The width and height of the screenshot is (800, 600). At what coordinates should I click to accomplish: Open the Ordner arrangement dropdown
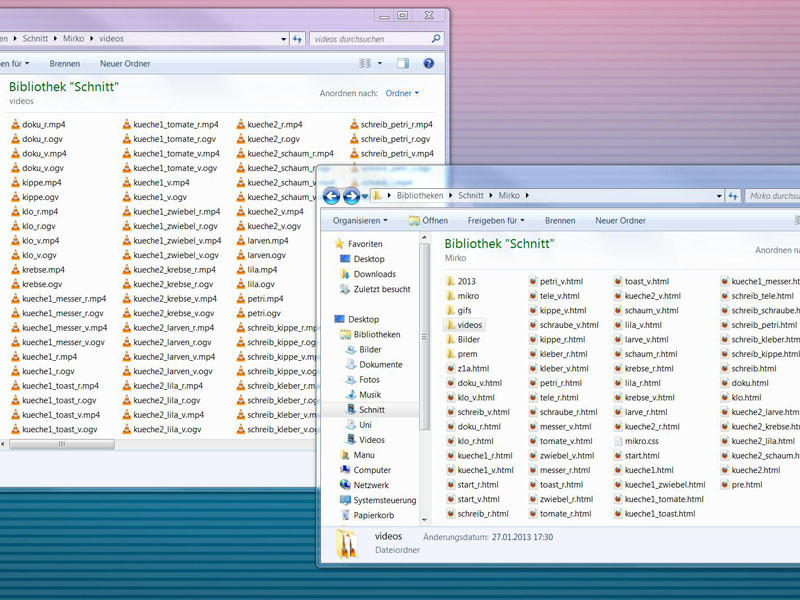402,93
